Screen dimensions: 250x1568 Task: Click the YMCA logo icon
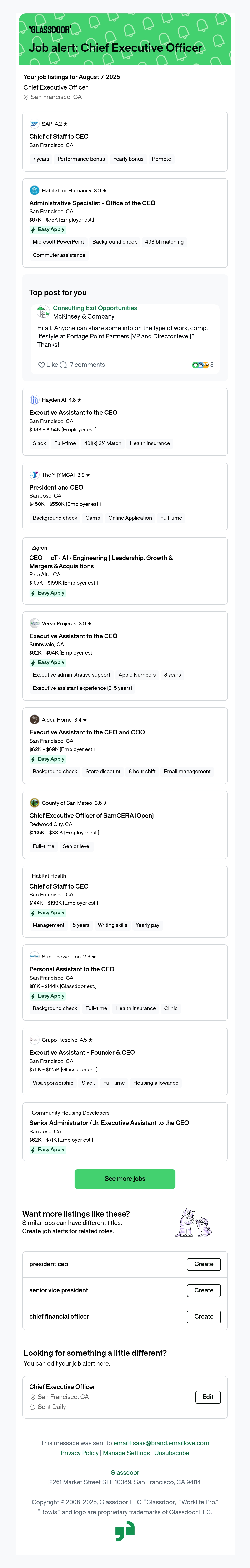pos(34,475)
